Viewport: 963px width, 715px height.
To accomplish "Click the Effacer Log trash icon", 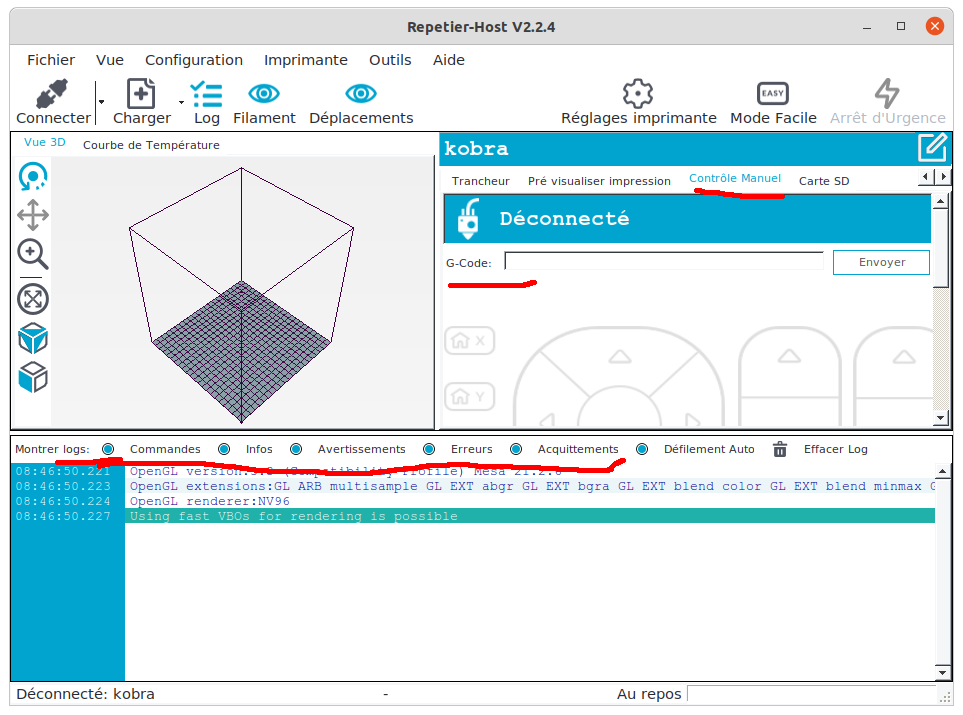I will click(x=780, y=449).
